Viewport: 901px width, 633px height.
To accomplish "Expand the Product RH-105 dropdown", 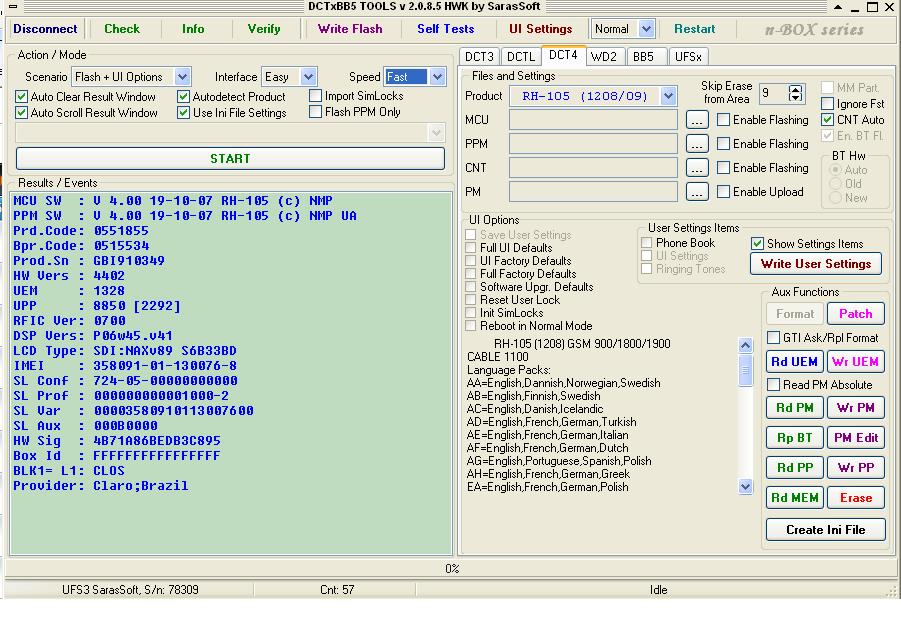I will pyautogui.click(x=668, y=96).
